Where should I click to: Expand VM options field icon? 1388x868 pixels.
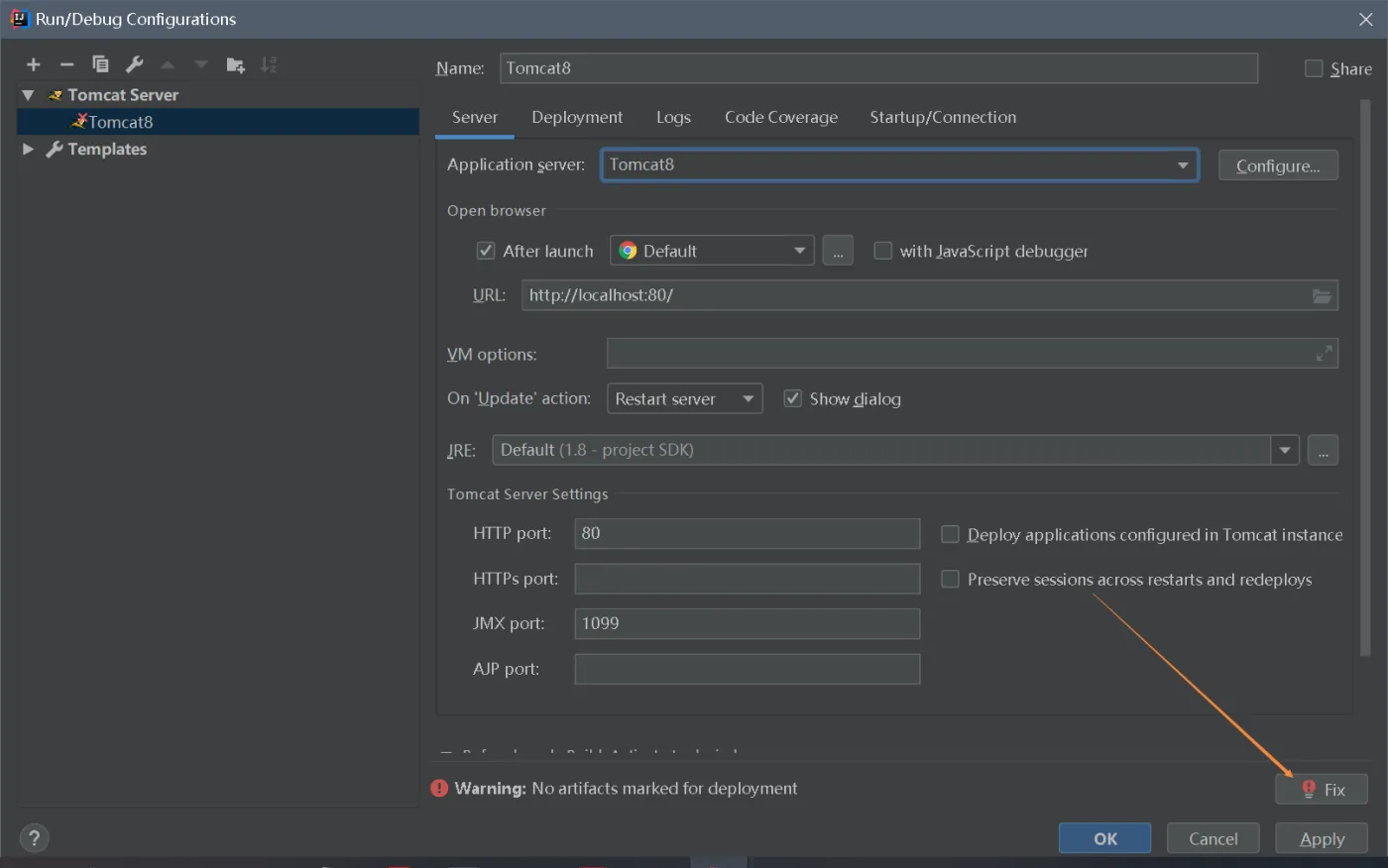1324,354
